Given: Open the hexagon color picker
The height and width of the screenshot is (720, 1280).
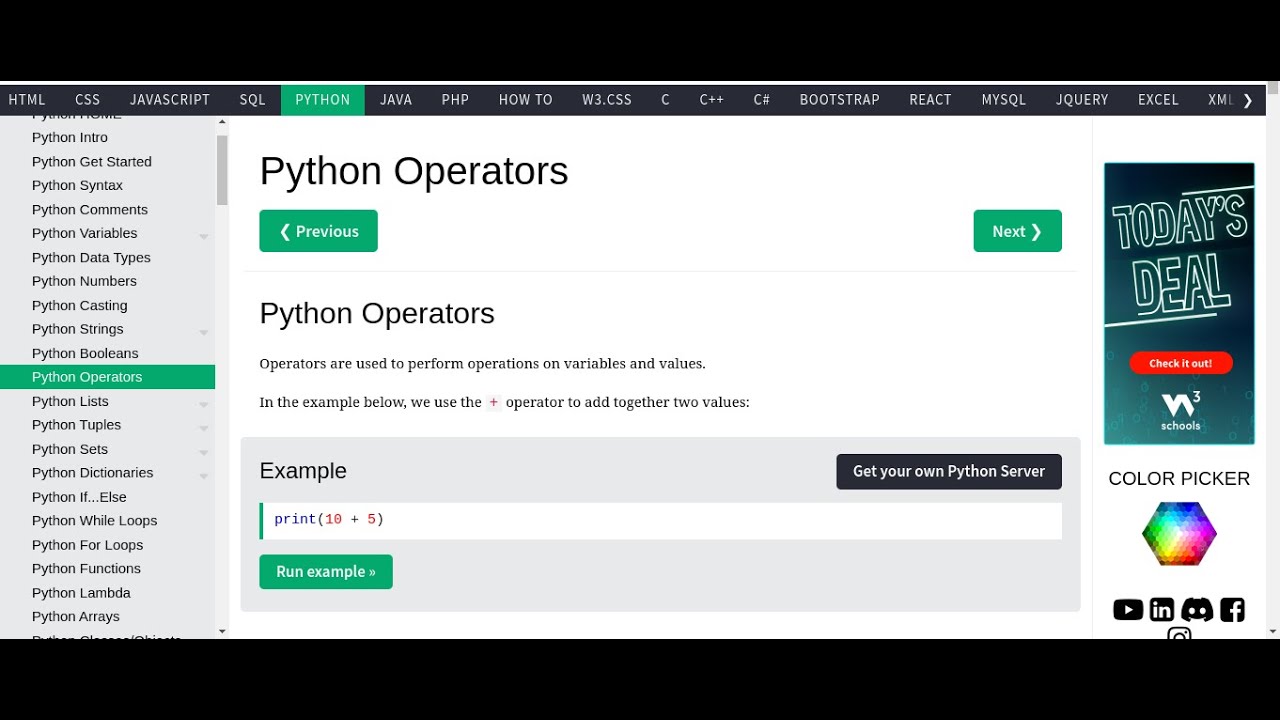Looking at the screenshot, I should click(x=1179, y=534).
